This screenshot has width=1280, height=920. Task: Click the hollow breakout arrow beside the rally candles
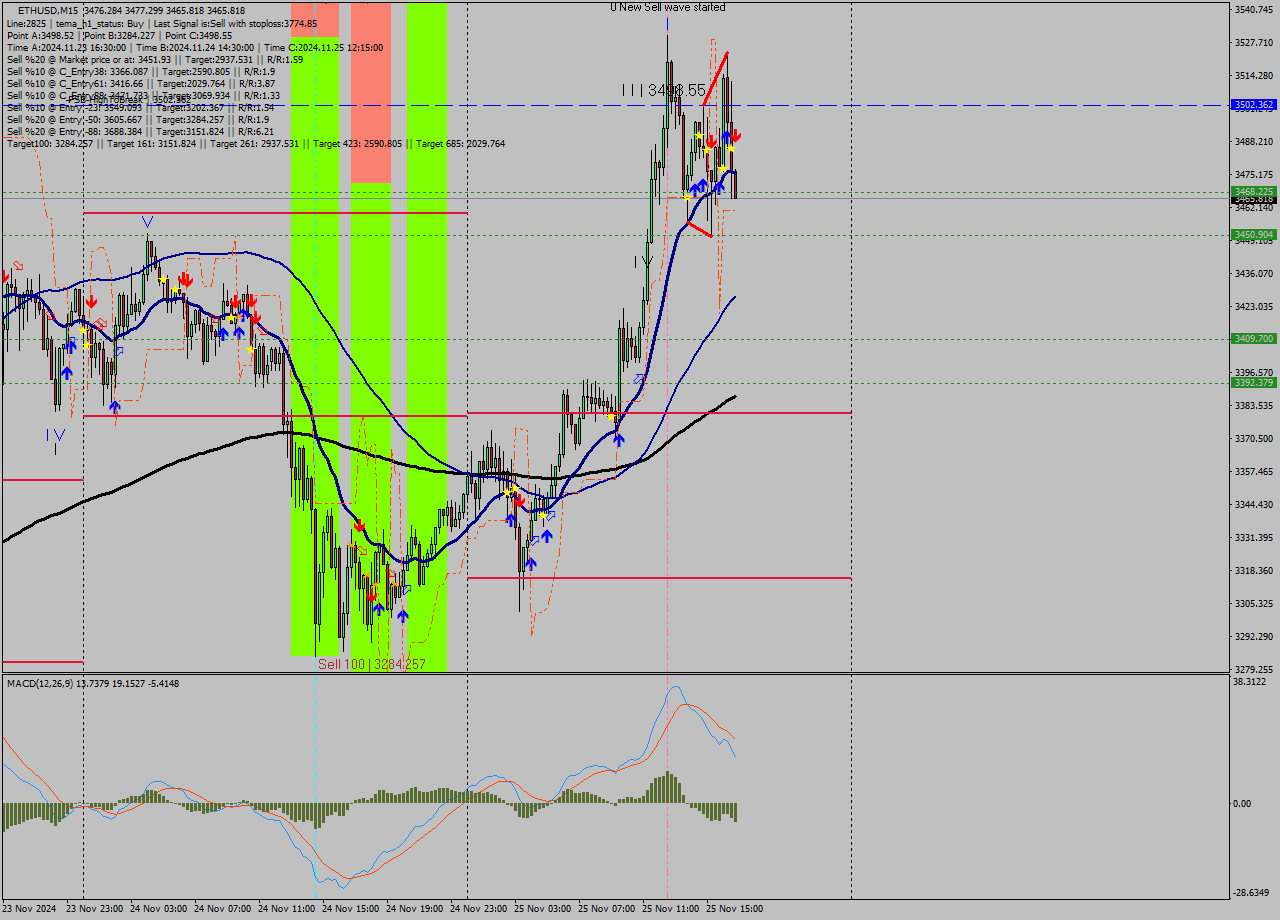pos(549,515)
